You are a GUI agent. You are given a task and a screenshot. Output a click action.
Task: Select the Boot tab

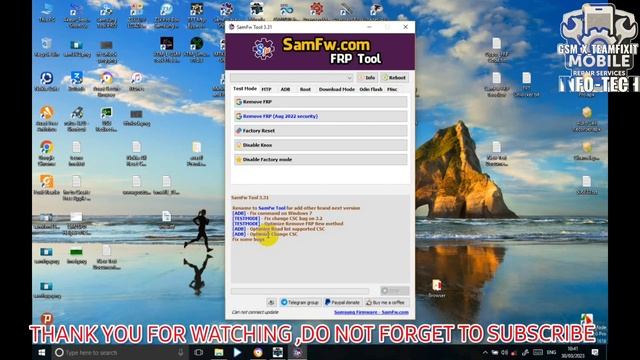pyautogui.click(x=305, y=89)
